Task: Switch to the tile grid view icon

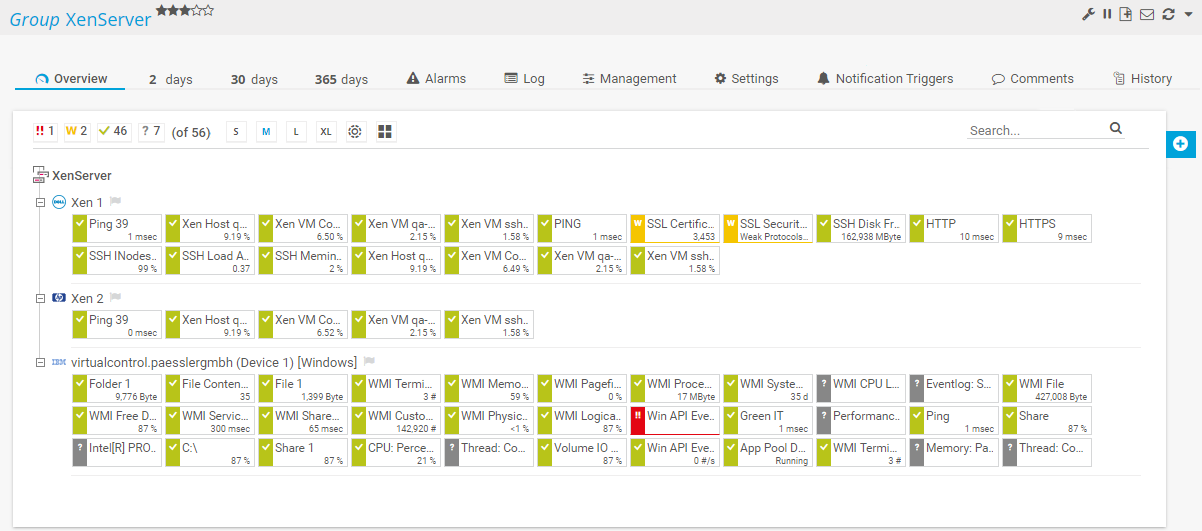Action: tap(386, 132)
